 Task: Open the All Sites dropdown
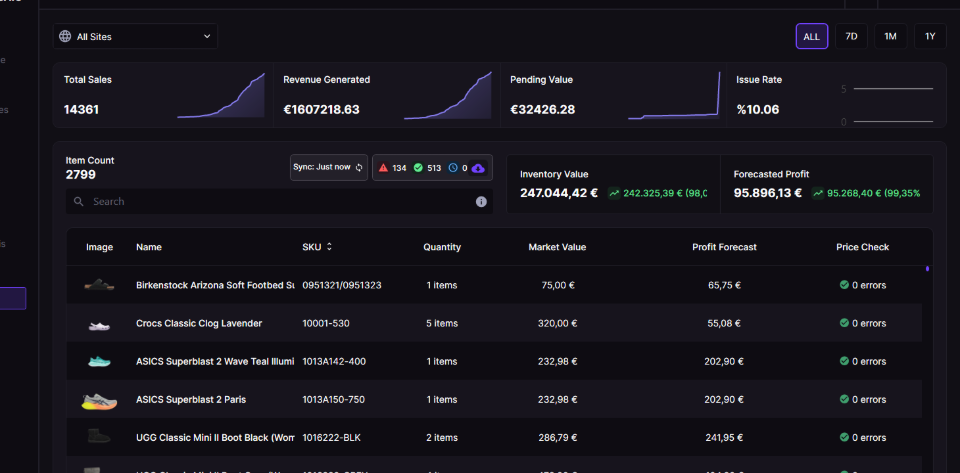coord(135,36)
